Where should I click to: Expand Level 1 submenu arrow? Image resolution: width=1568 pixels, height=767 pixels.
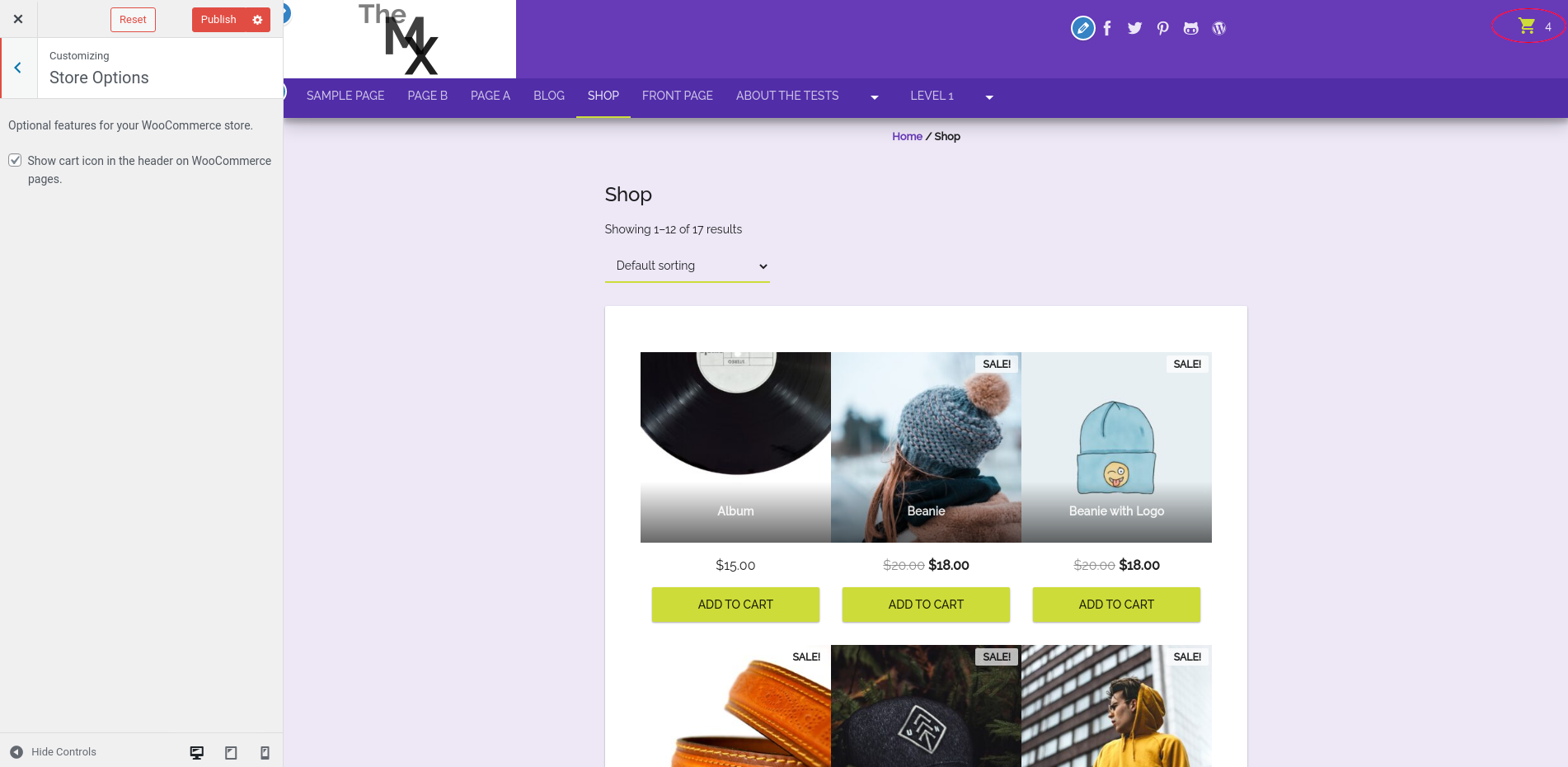click(x=989, y=97)
